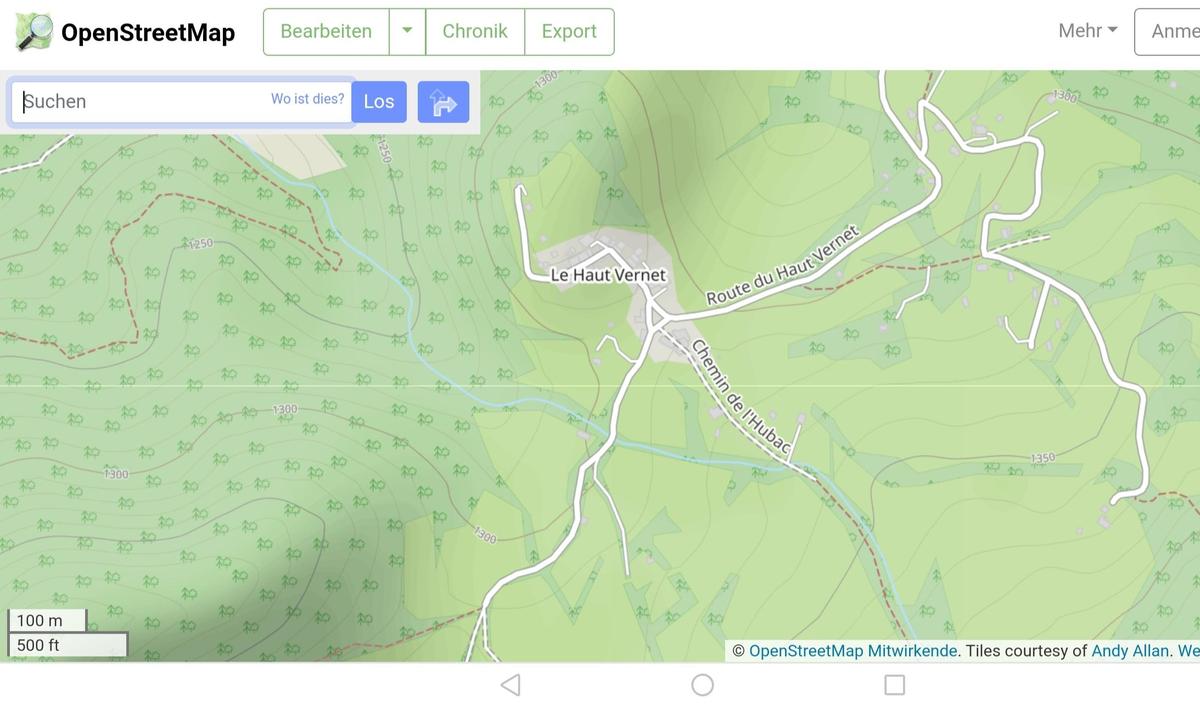
Task: Open the OpenStreetMap Mitwirkende attribution link
Action: pyautogui.click(x=853, y=651)
